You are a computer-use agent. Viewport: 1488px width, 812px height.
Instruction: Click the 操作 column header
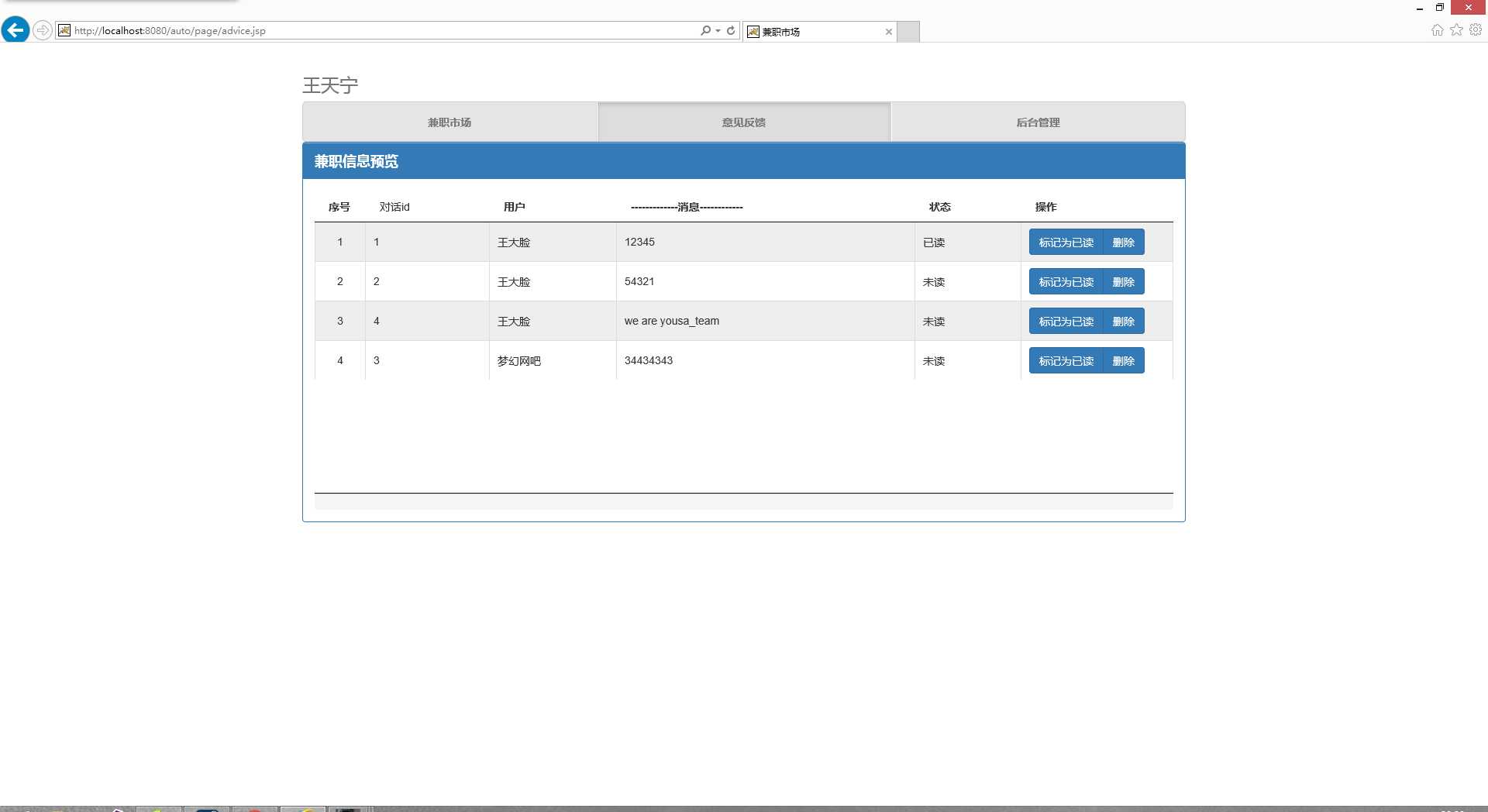[x=1046, y=207]
